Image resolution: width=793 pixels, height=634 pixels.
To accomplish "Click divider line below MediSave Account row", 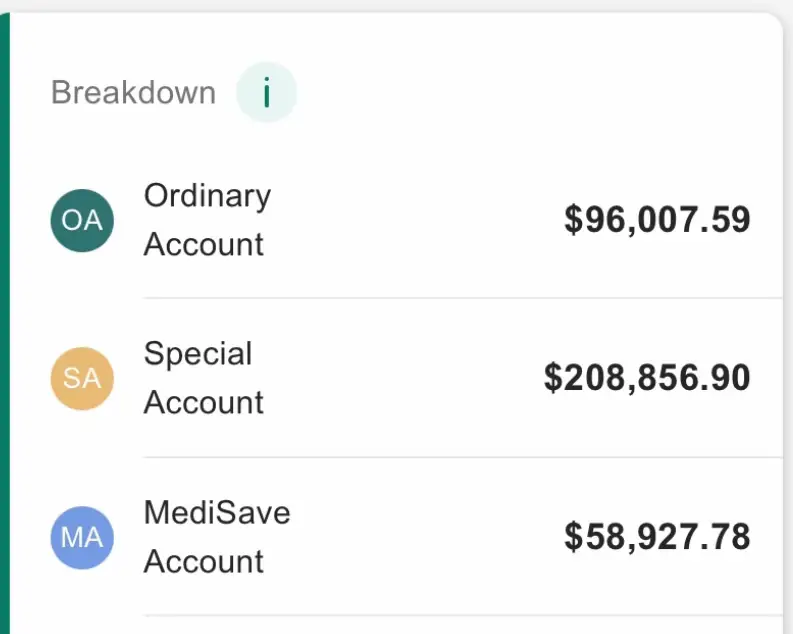I will (460, 615).
